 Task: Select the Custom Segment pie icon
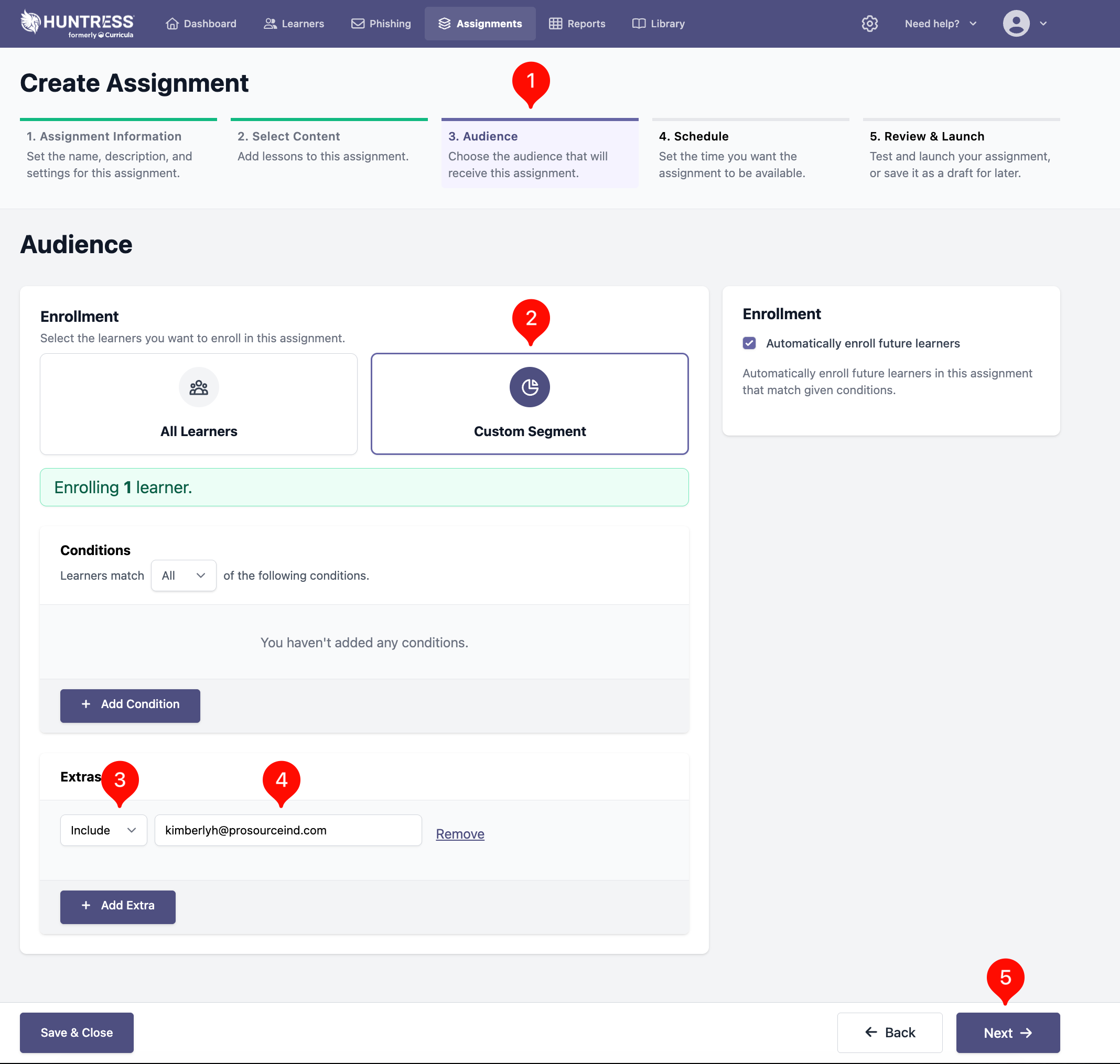point(530,387)
